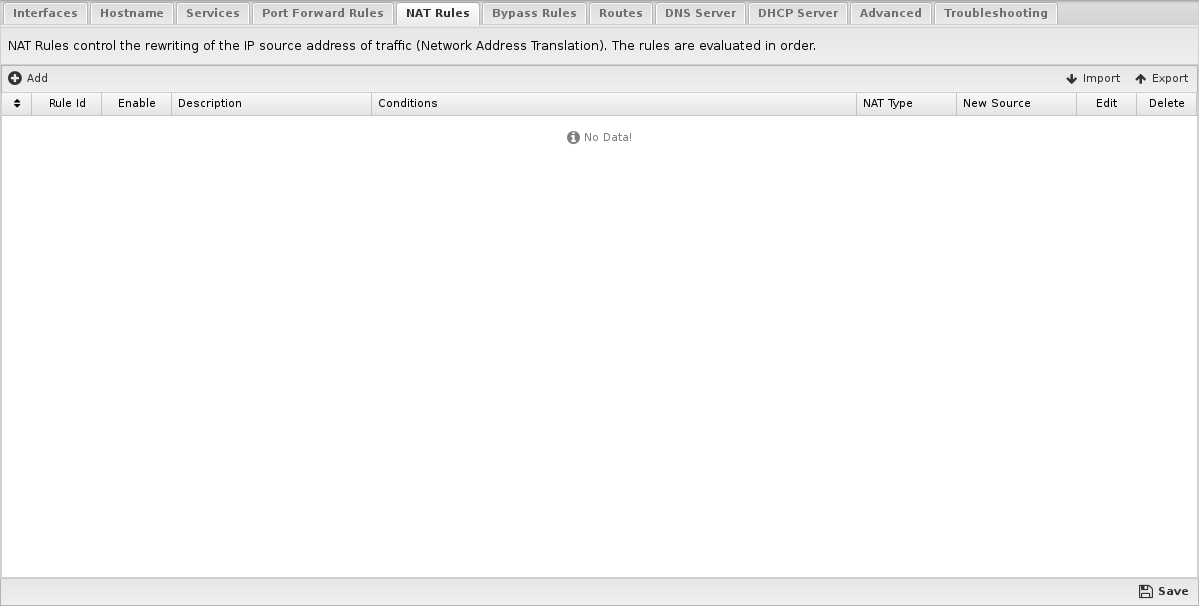Click the Export up-arrow icon
1199x606 pixels.
point(1140,79)
